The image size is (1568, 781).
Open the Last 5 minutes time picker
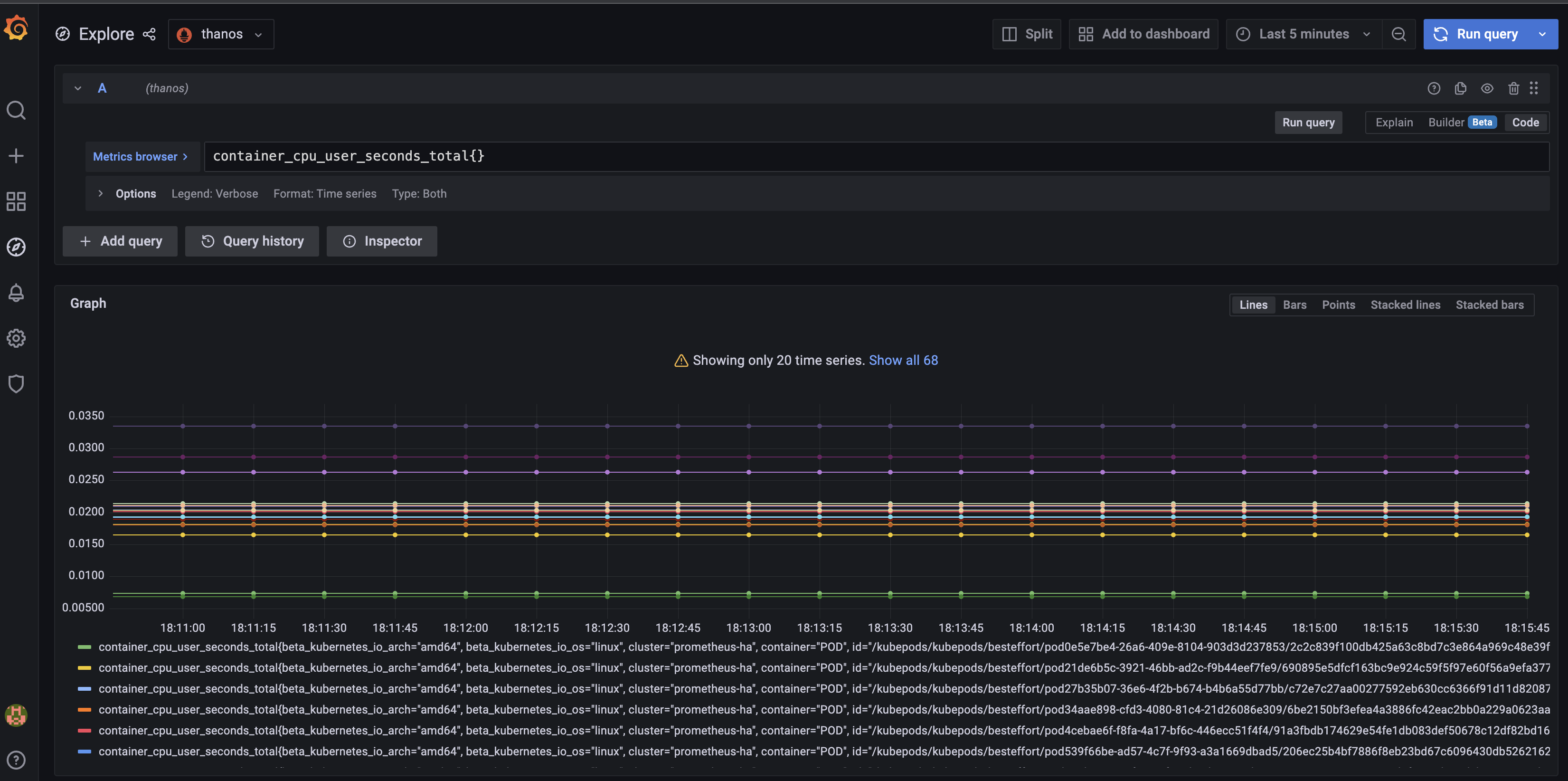[1304, 34]
